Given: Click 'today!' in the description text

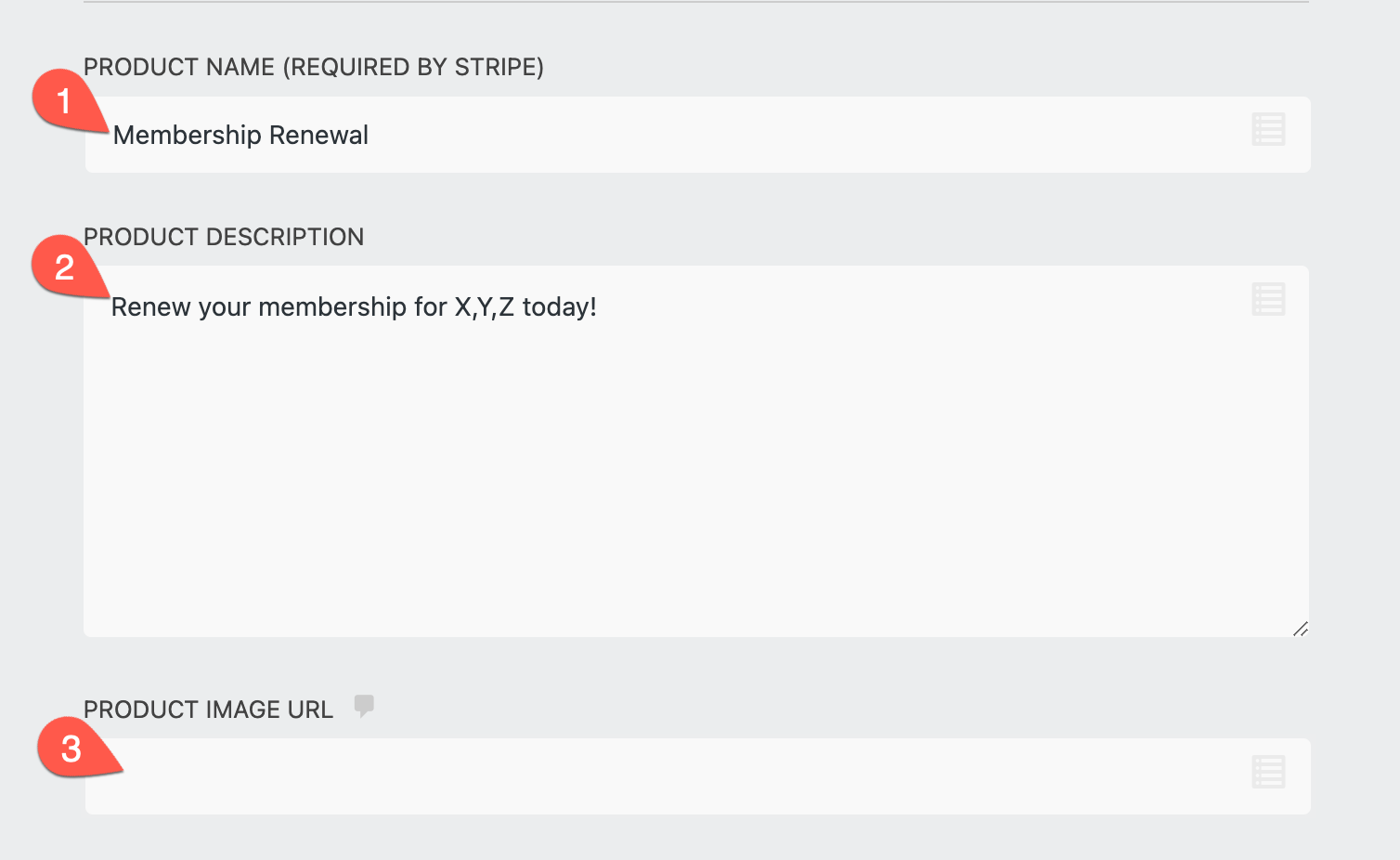Looking at the screenshot, I should click(x=559, y=307).
